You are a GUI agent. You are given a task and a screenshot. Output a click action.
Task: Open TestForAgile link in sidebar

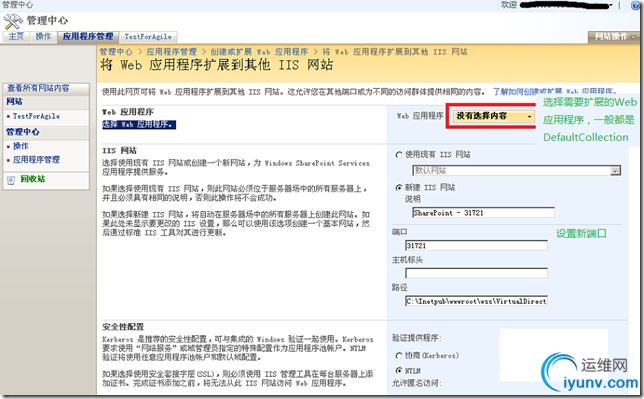[36, 116]
